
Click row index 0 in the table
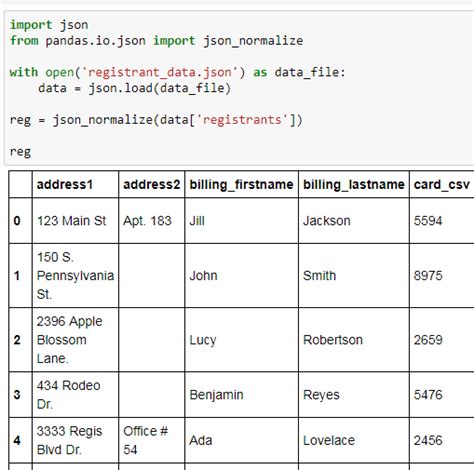[x=17, y=221]
